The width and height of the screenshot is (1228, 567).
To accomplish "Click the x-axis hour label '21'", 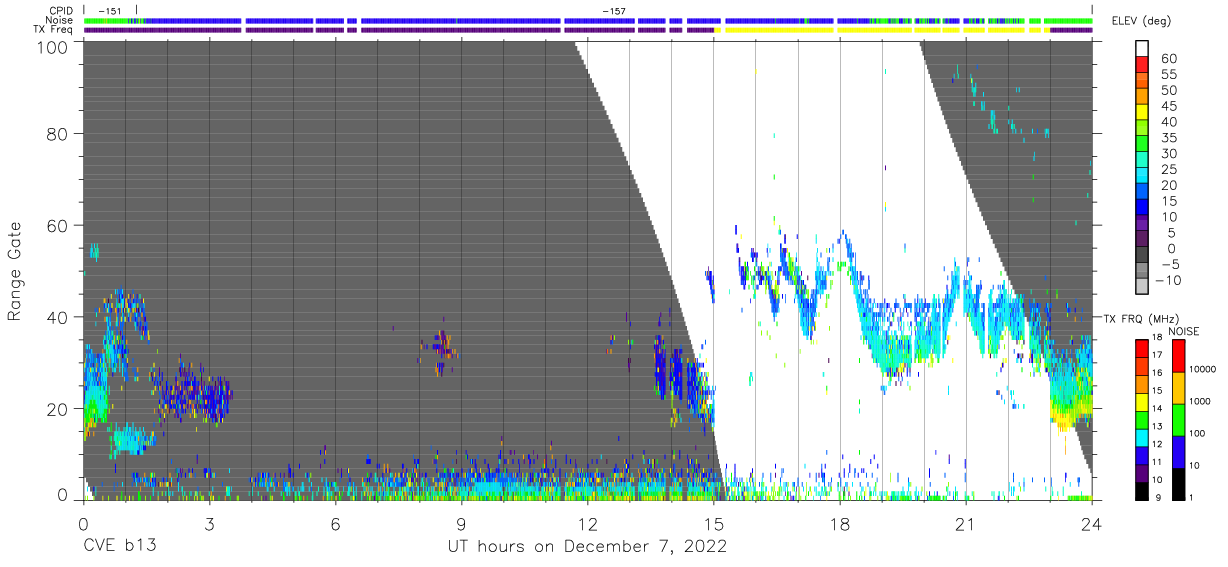I will click(966, 523).
